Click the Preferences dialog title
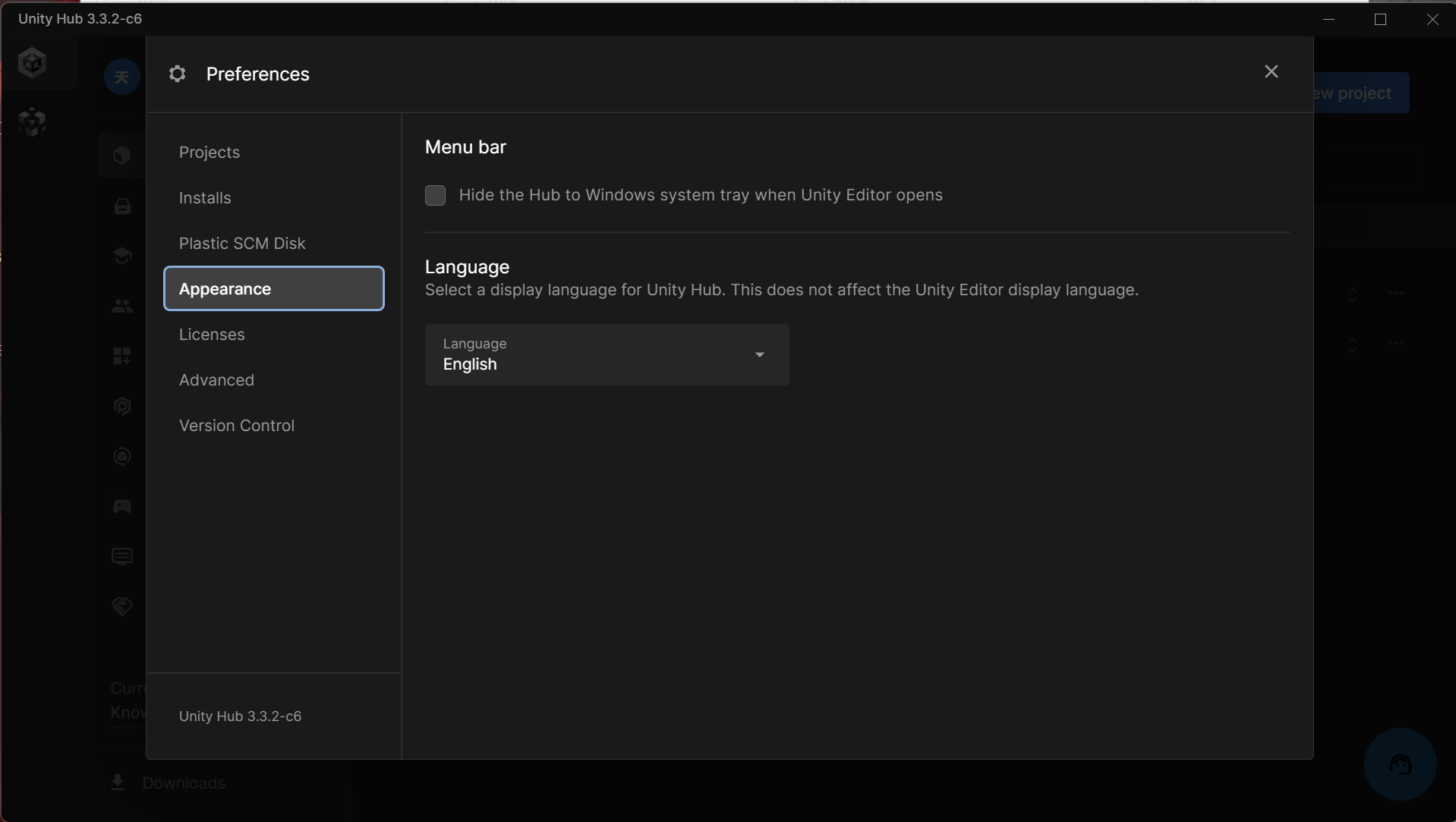 257,74
